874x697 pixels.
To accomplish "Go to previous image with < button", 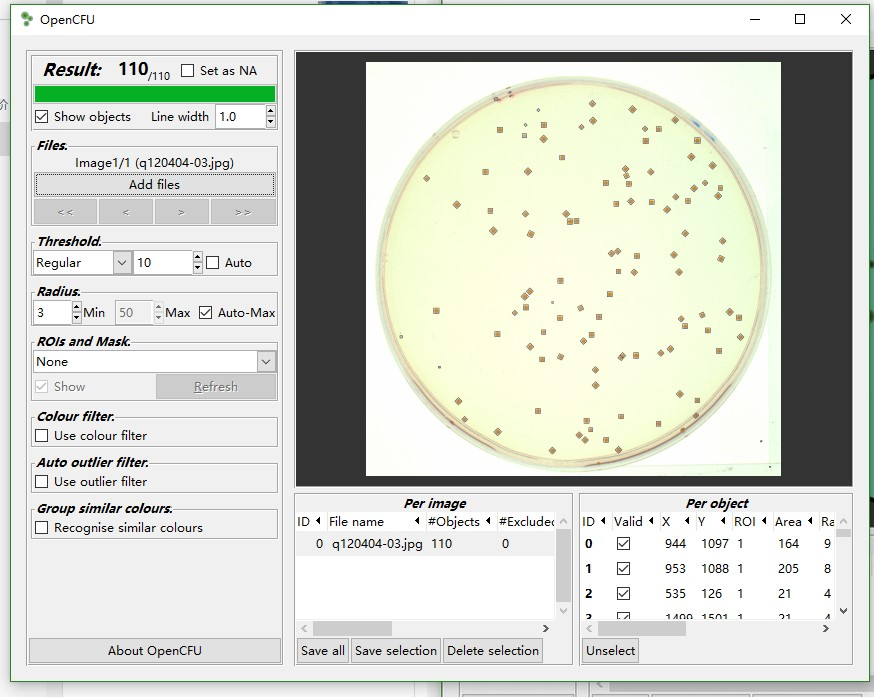I will (126, 212).
